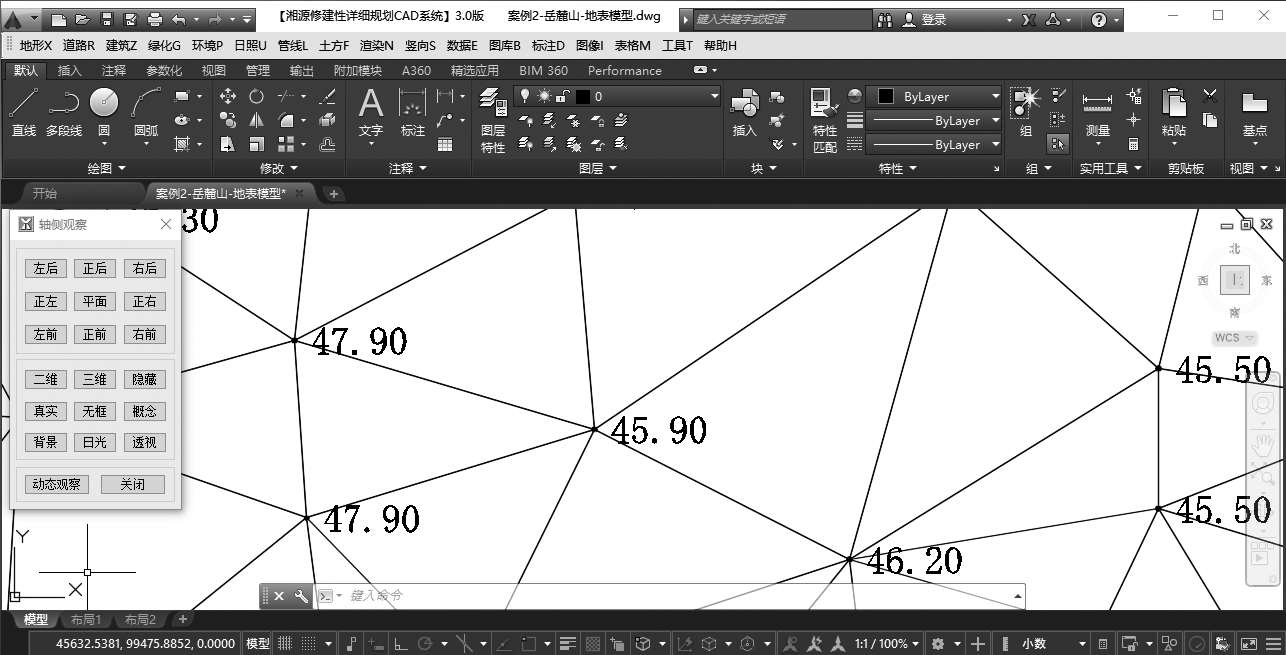Expand the Utilities (实用工具) panel

pos(1111,169)
